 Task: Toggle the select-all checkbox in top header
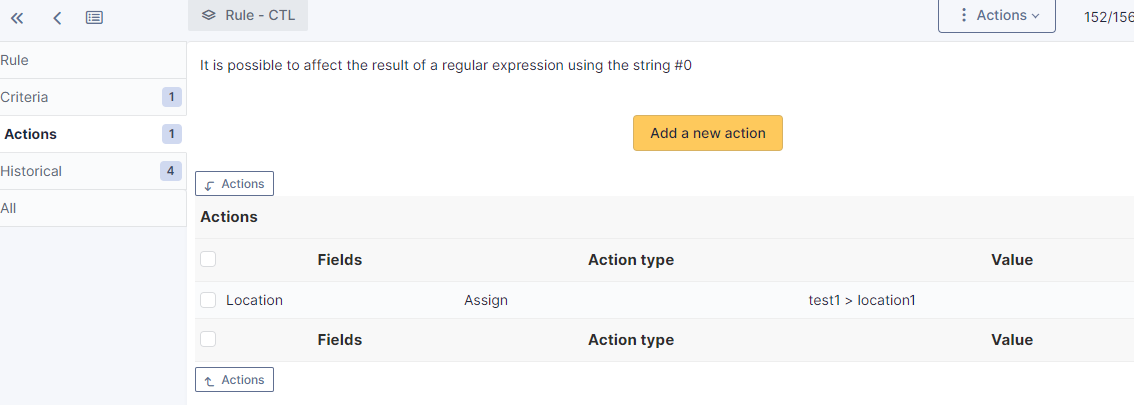[208, 259]
